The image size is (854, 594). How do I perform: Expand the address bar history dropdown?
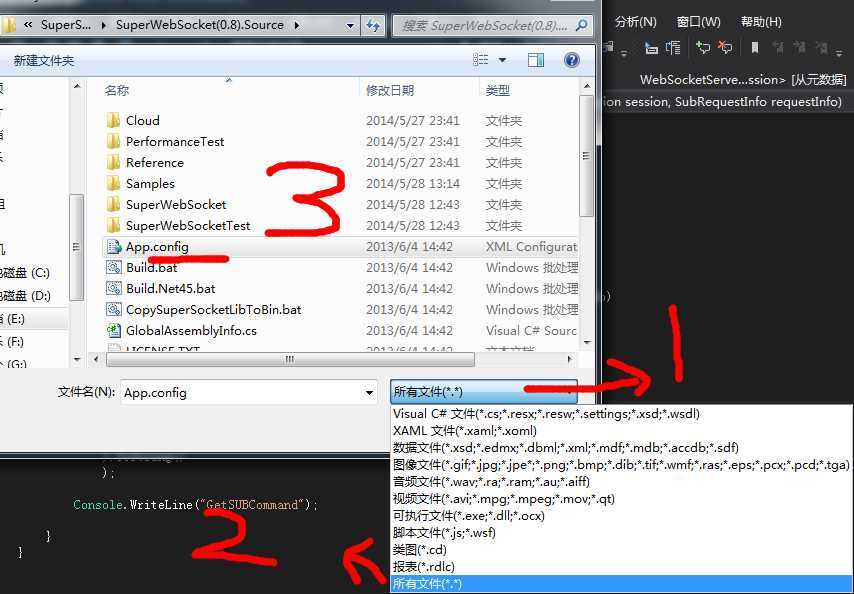pyautogui.click(x=350, y=26)
